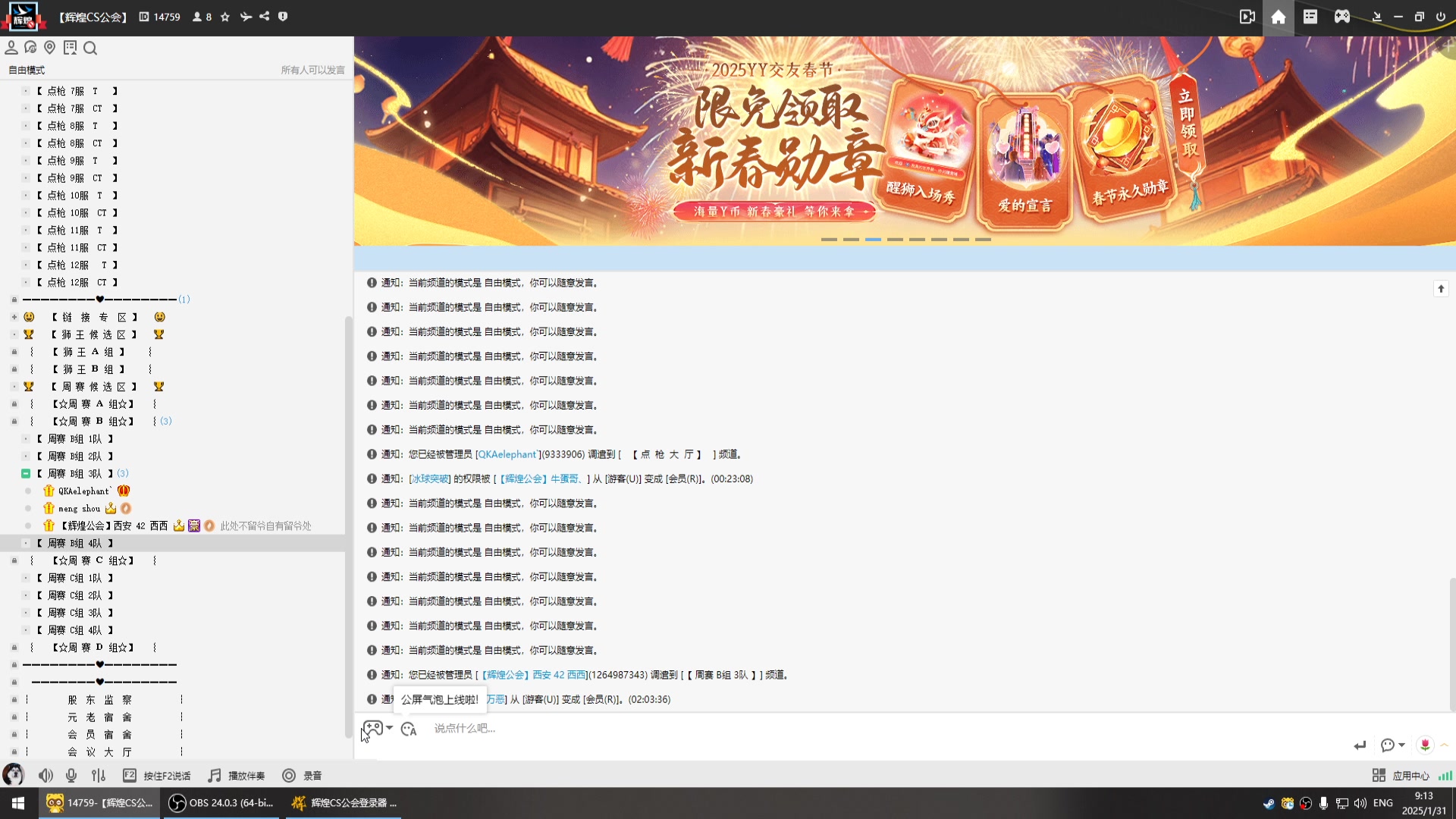Screen dimensions: 1456x819
Task: Click the location pin icon above channel list
Action: 50,48
